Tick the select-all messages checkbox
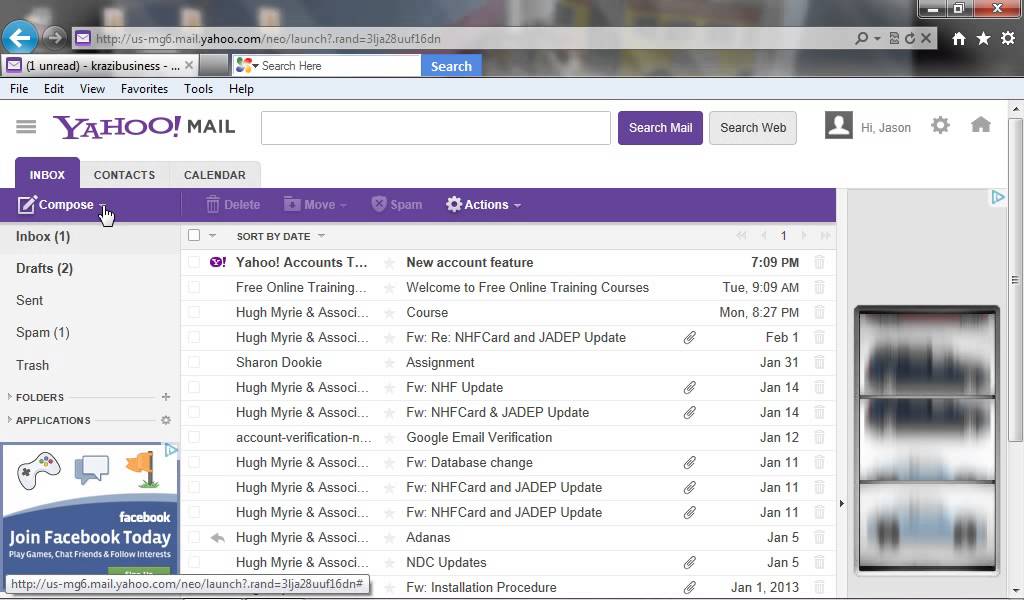The height and width of the screenshot is (600, 1024). [194, 236]
